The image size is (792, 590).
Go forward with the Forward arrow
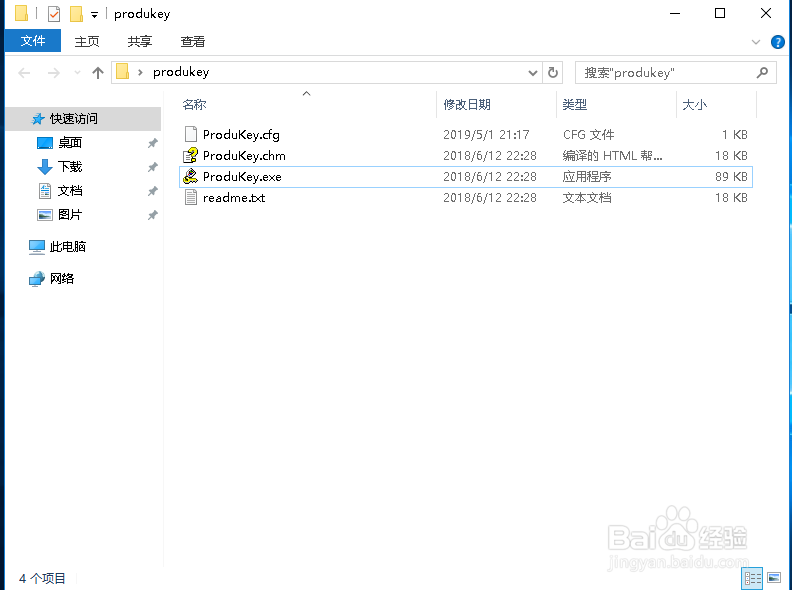click(54, 73)
